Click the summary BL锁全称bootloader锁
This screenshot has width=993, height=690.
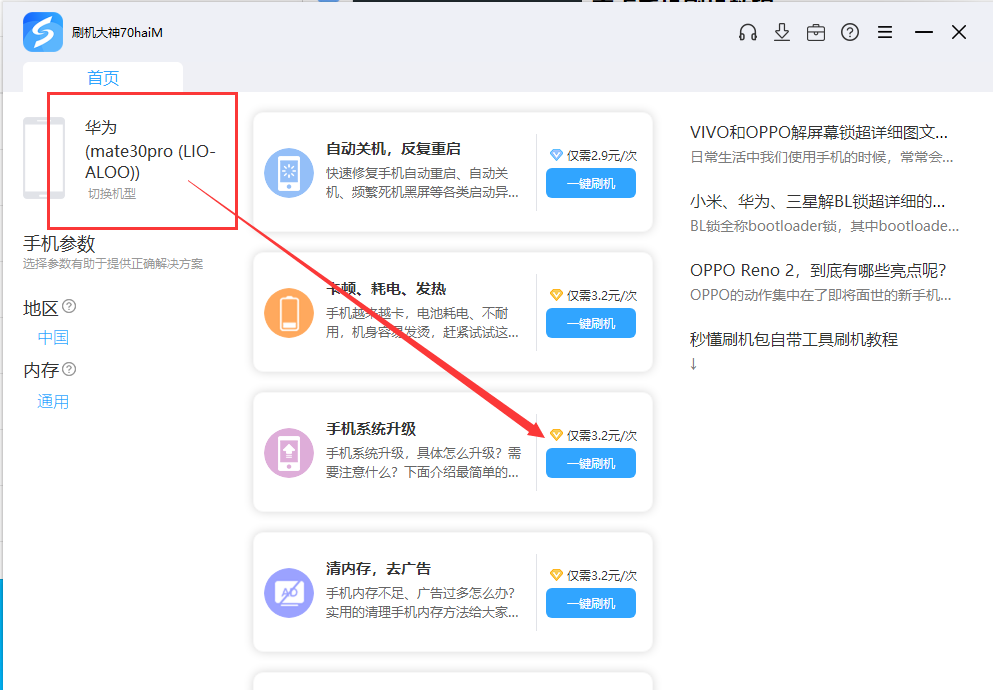824,226
